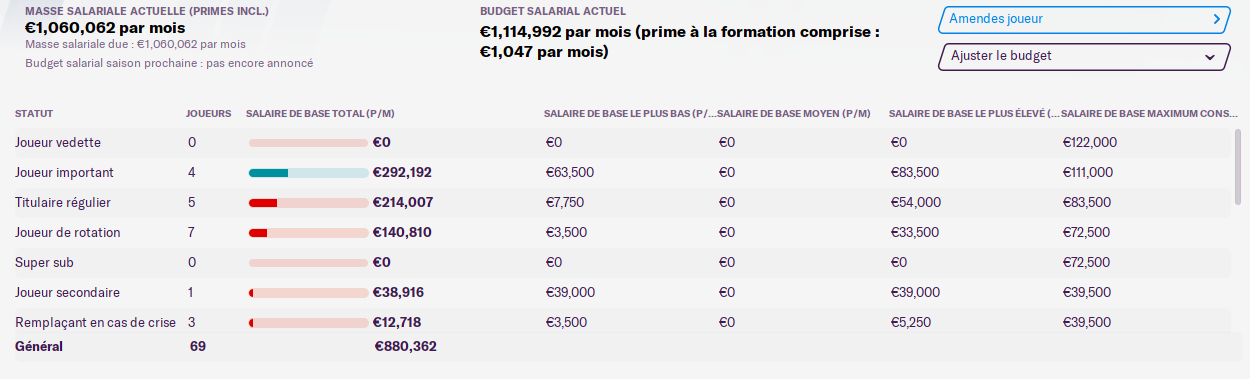Screen dimensions: 1250x379
Task: Click the teal Joueur important salary bar
Action: (268, 173)
